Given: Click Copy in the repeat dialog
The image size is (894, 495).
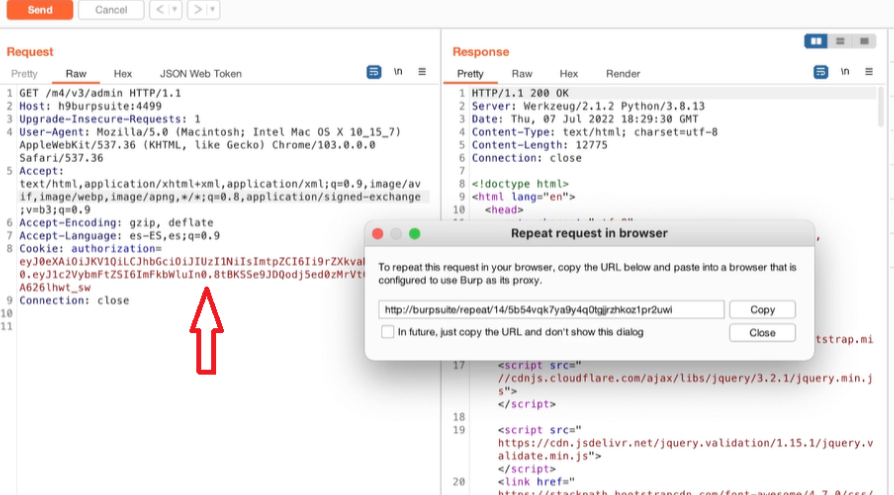Looking at the screenshot, I should (762, 310).
